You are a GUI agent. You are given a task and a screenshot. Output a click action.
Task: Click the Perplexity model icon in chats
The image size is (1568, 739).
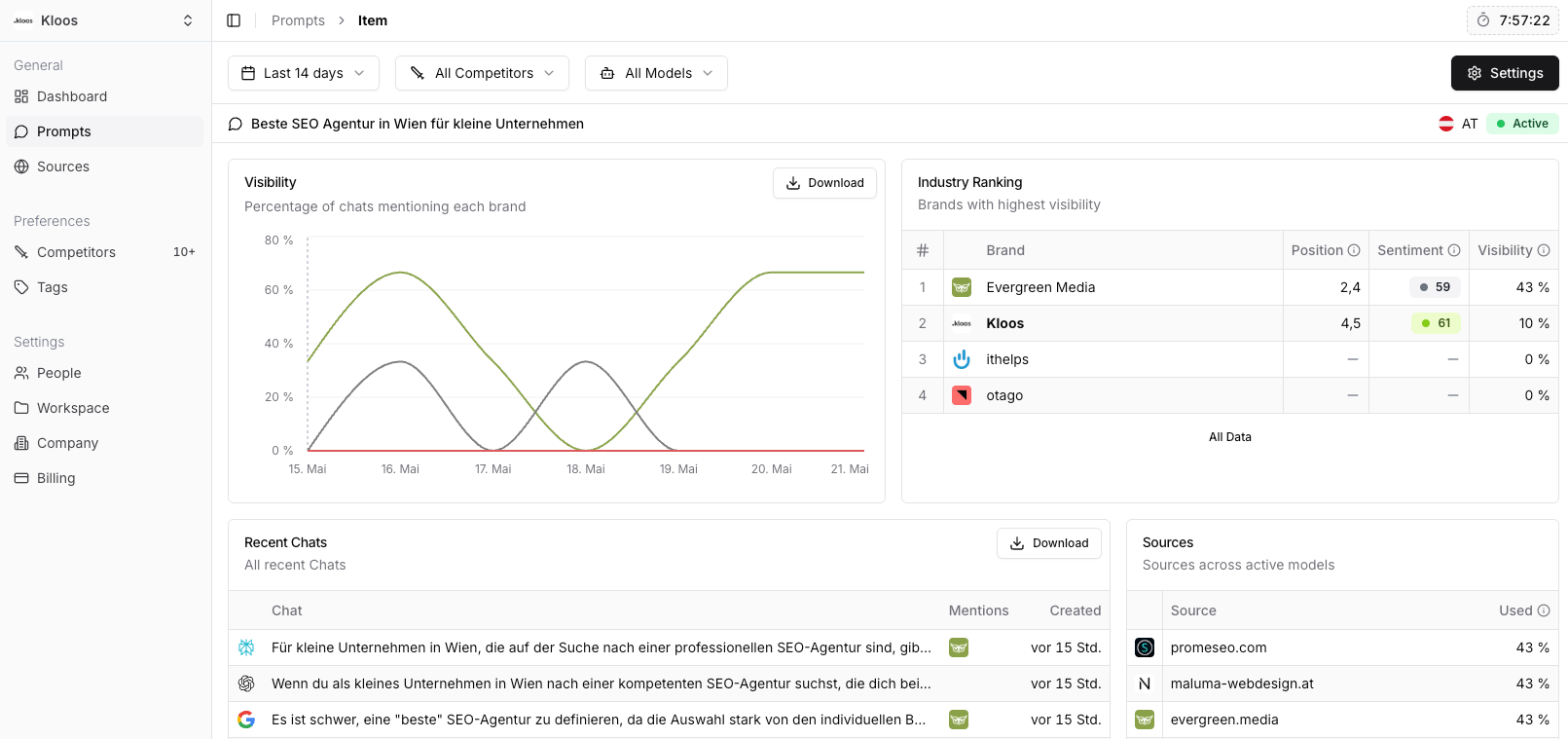coord(246,647)
